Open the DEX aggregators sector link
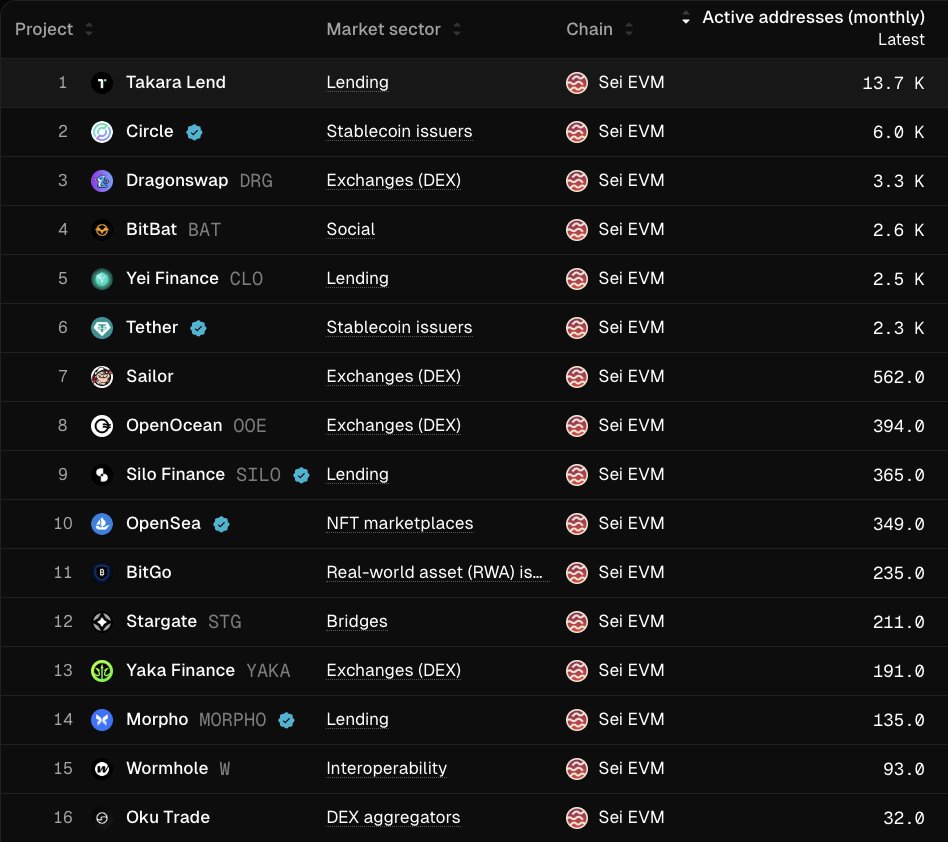This screenshot has width=948, height=842. (393, 817)
